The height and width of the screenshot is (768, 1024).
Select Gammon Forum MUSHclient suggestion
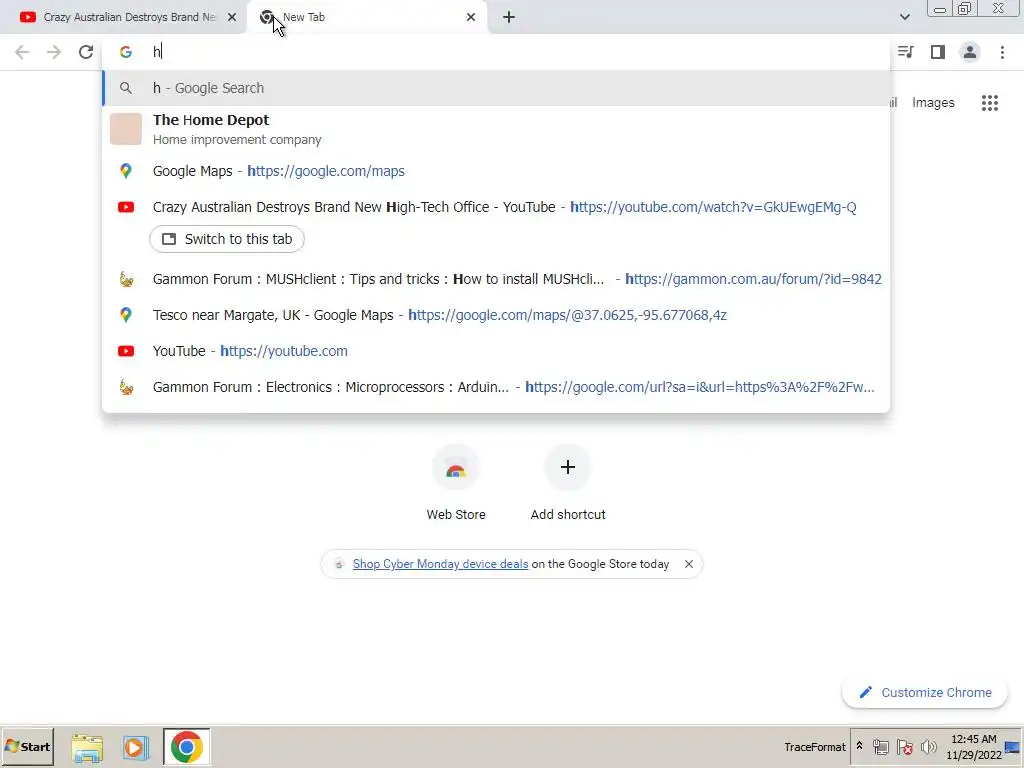pos(496,280)
